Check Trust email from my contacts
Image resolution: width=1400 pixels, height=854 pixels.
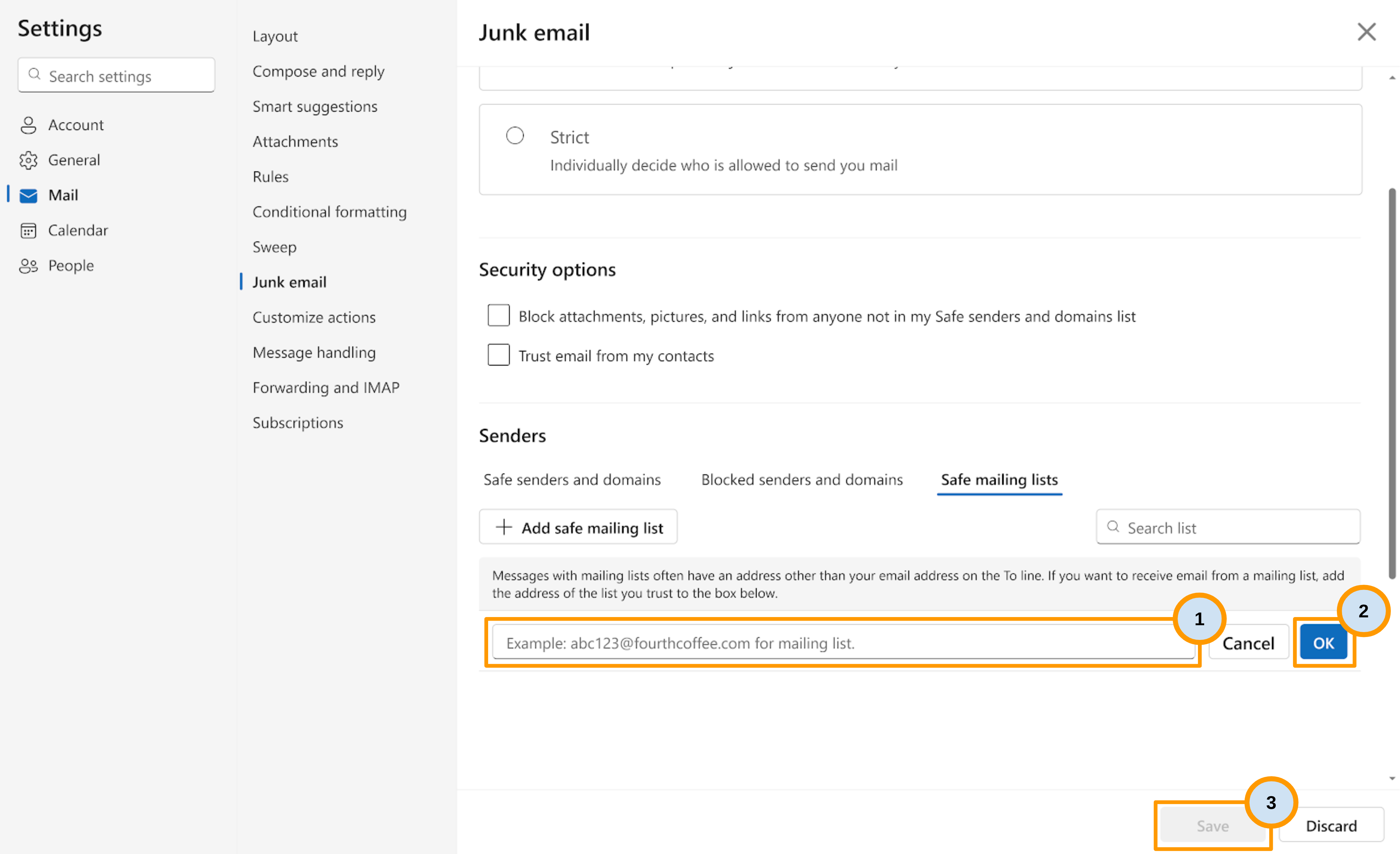coord(498,355)
